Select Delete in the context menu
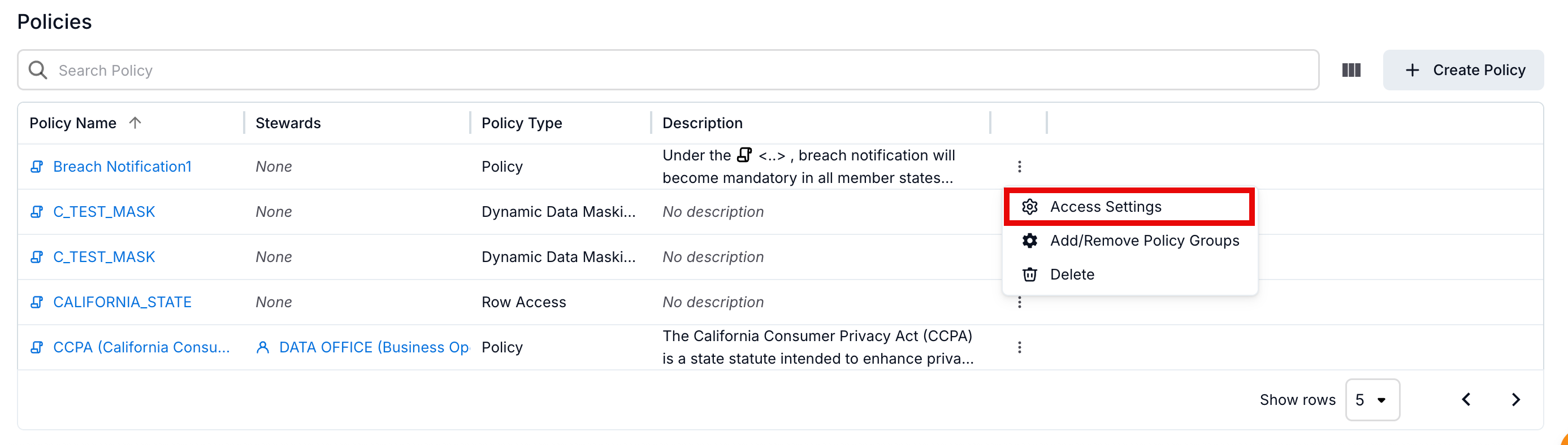The width and height of the screenshot is (1568, 445). pyautogui.click(x=1071, y=275)
